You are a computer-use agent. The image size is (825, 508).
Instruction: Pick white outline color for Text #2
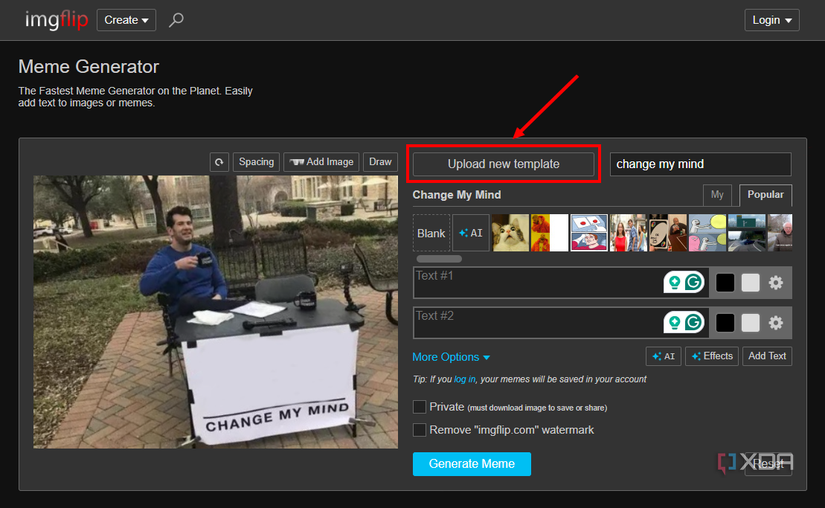[750, 323]
